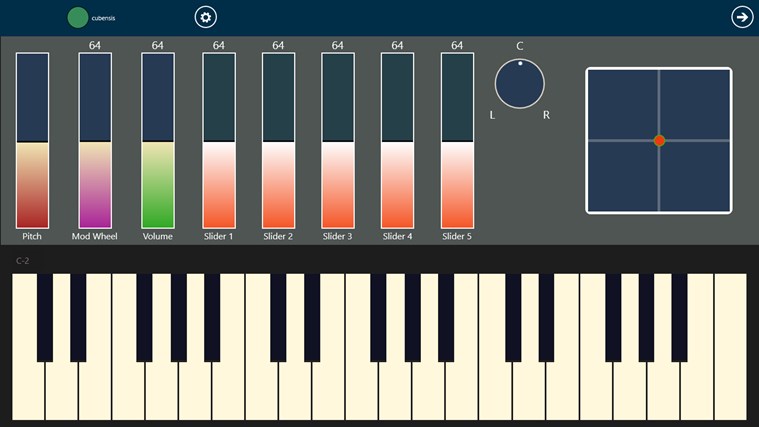Click on the Slider 1 control
The width and height of the screenshot is (759, 427).
[x=219, y=140]
